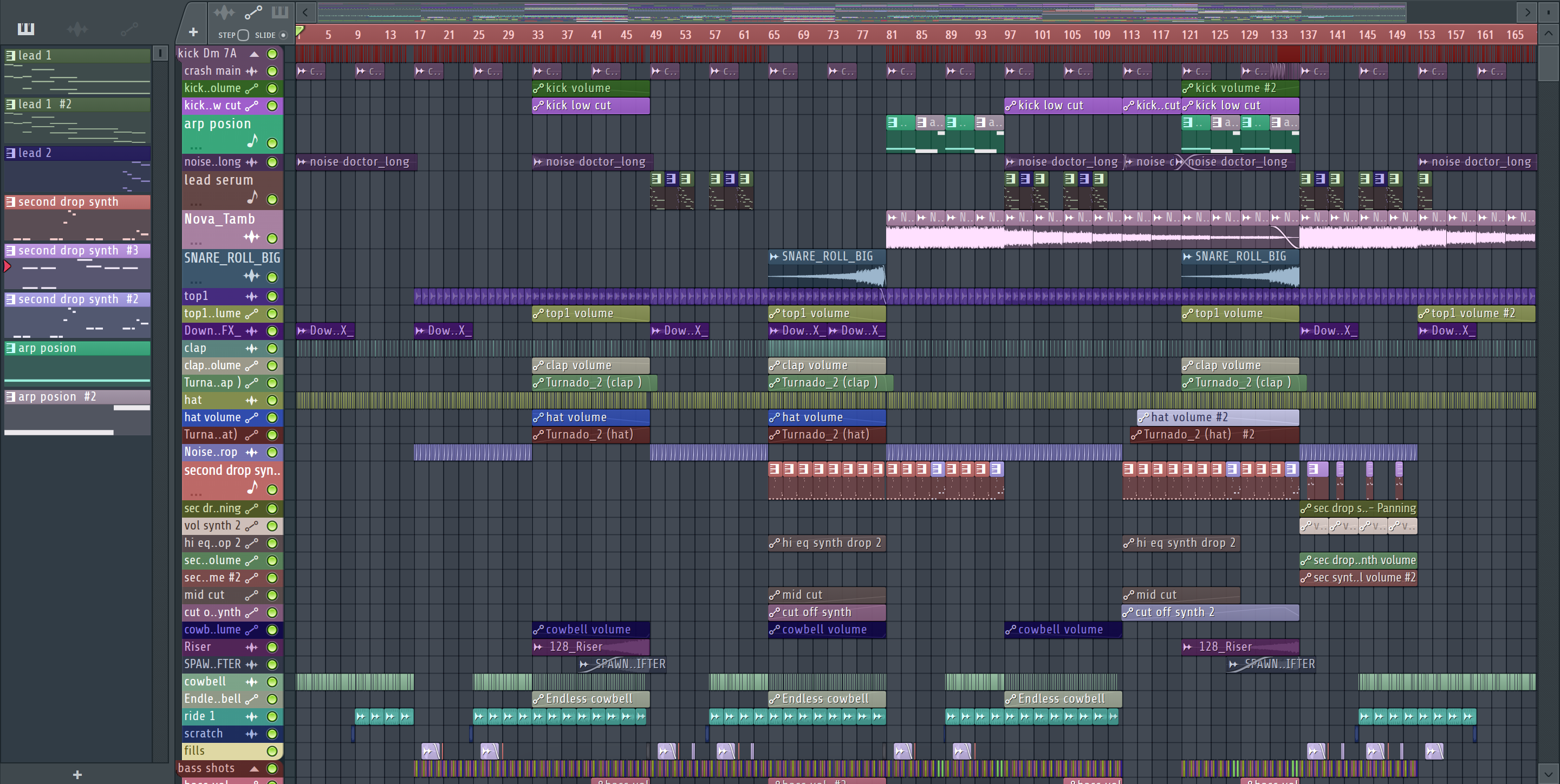Toggle the STEP checkbox
The width and height of the screenshot is (1560, 784).
click(x=243, y=35)
